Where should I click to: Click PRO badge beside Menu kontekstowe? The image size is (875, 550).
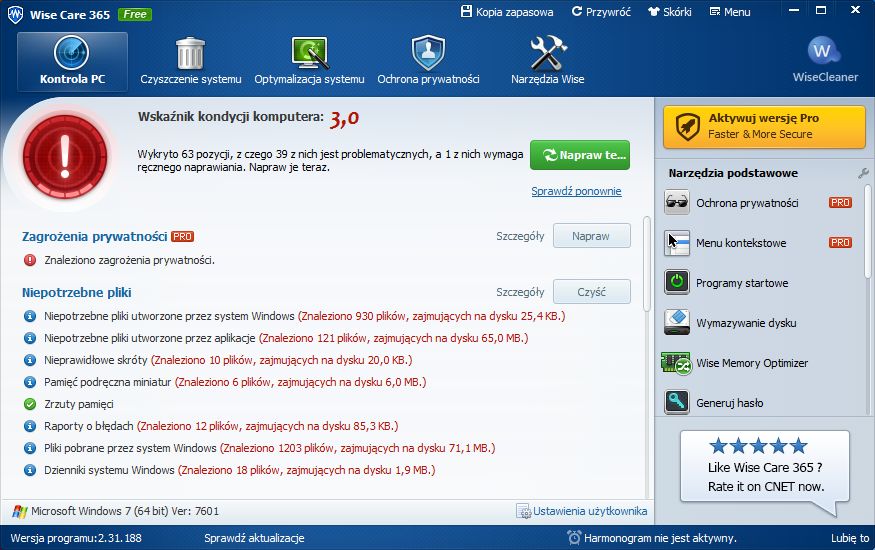(840, 243)
